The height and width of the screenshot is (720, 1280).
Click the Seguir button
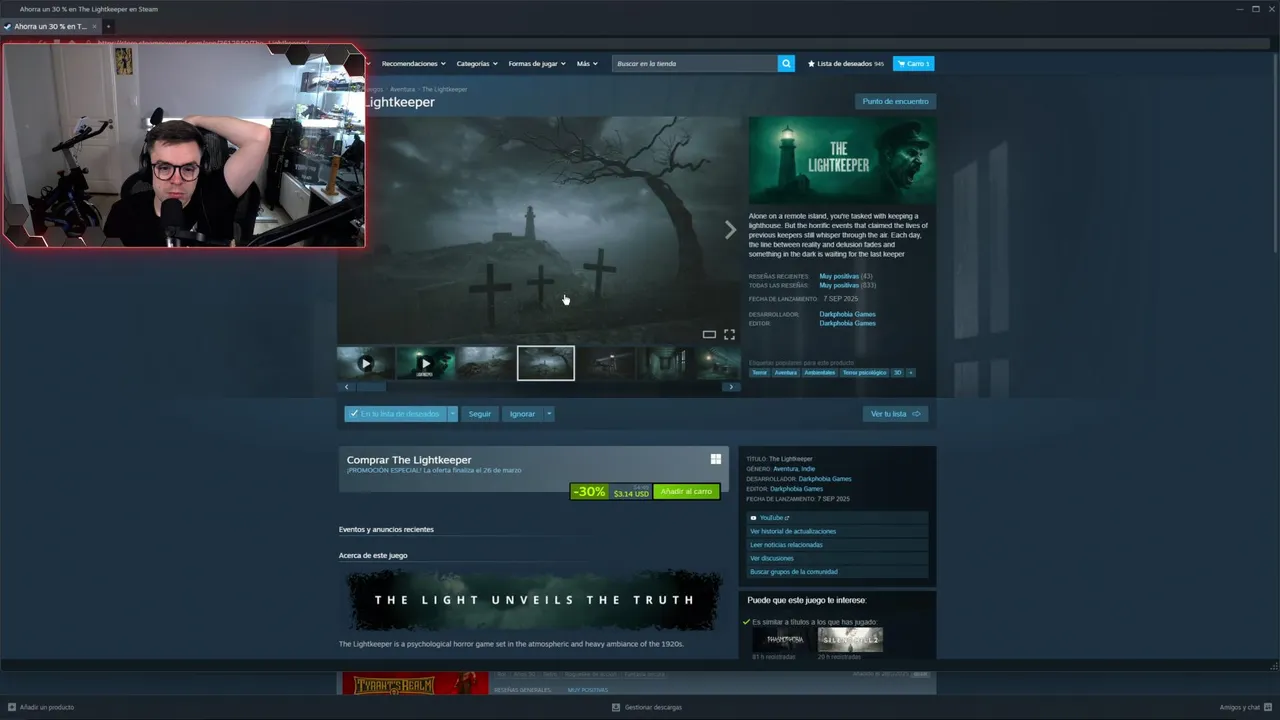tap(480, 413)
